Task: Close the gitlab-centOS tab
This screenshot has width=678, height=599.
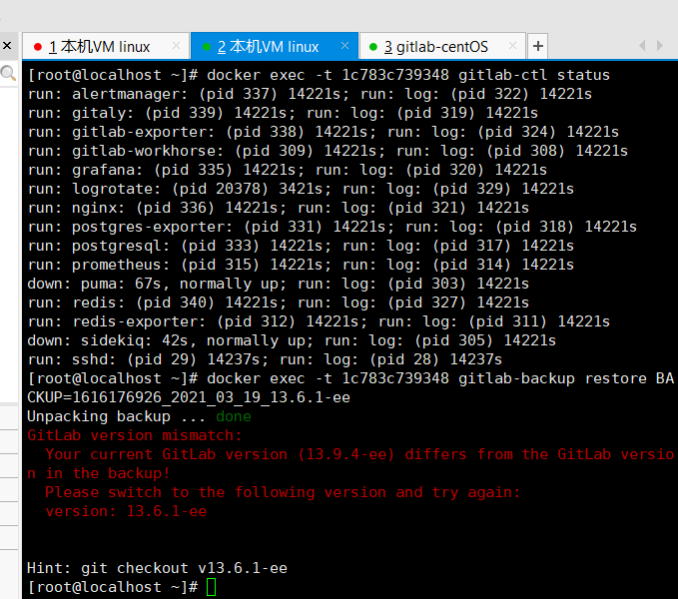Action: tap(512, 46)
